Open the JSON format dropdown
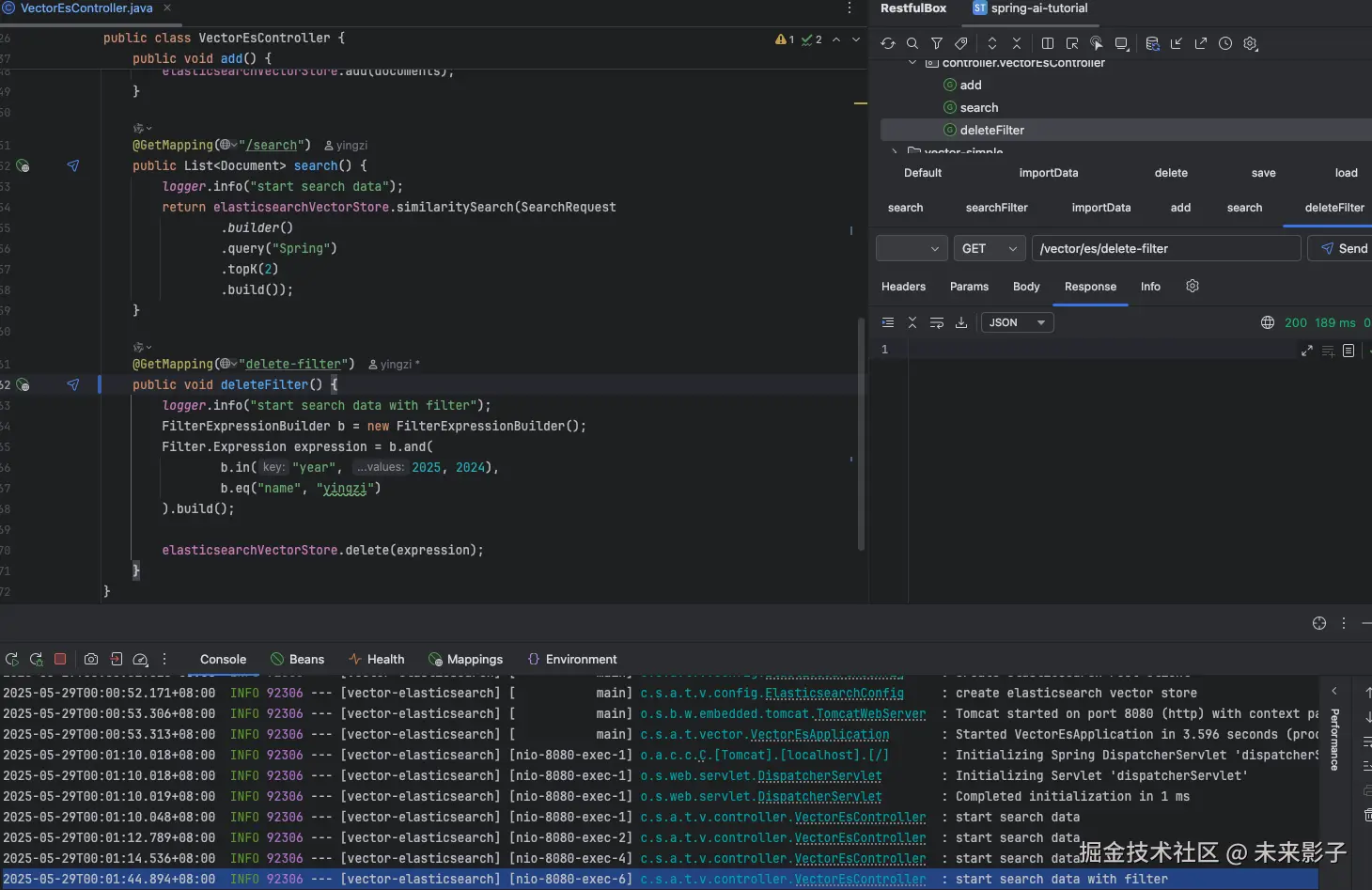Screen dimensions: 1372x890 pos(1017,322)
